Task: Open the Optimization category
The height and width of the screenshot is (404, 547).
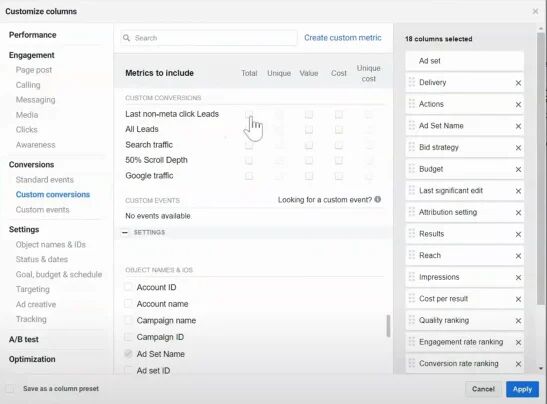Action: [x=32, y=359]
